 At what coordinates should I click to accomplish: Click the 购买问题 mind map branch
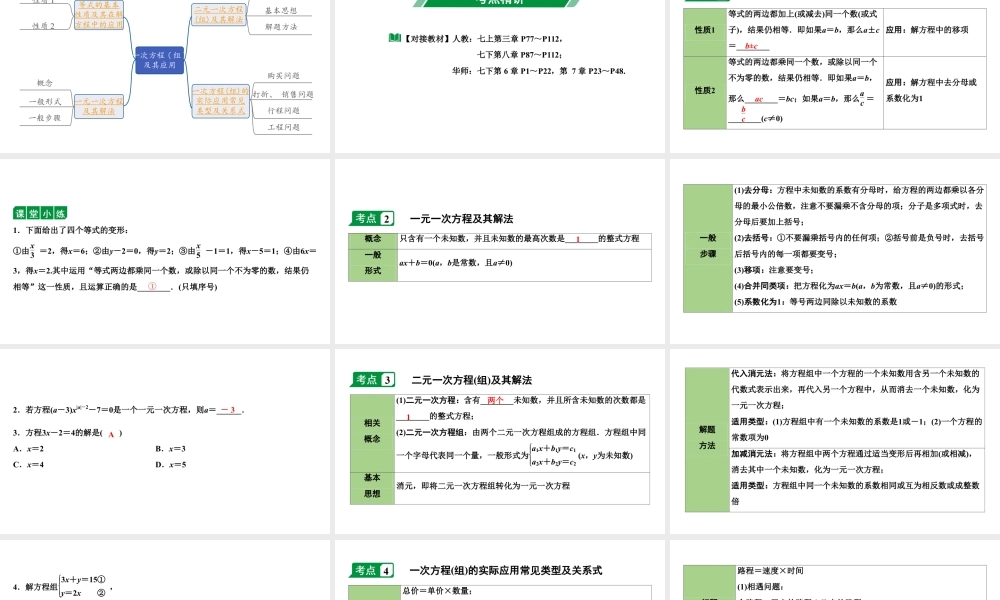coord(283,75)
